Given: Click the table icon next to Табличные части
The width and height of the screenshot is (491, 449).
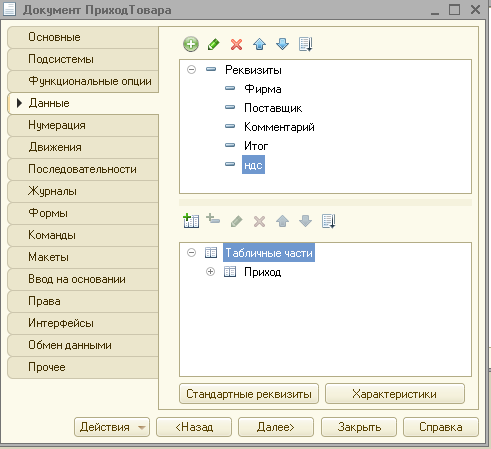Looking at the screenshot, I should click(x=211, y=253).
